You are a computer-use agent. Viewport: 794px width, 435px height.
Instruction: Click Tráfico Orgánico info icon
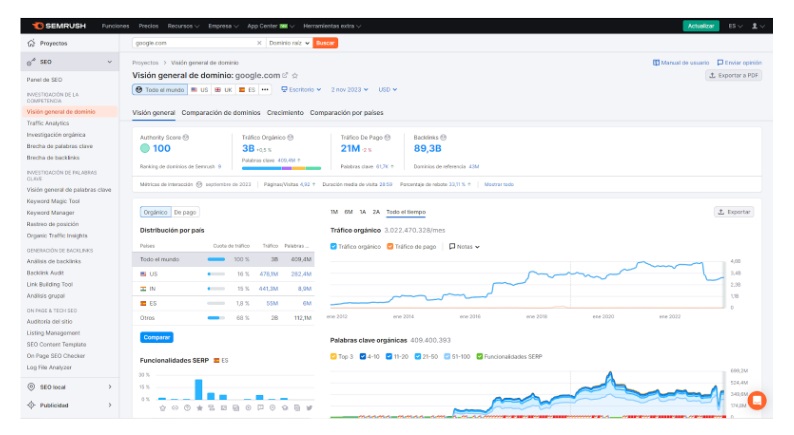point(291,137)
